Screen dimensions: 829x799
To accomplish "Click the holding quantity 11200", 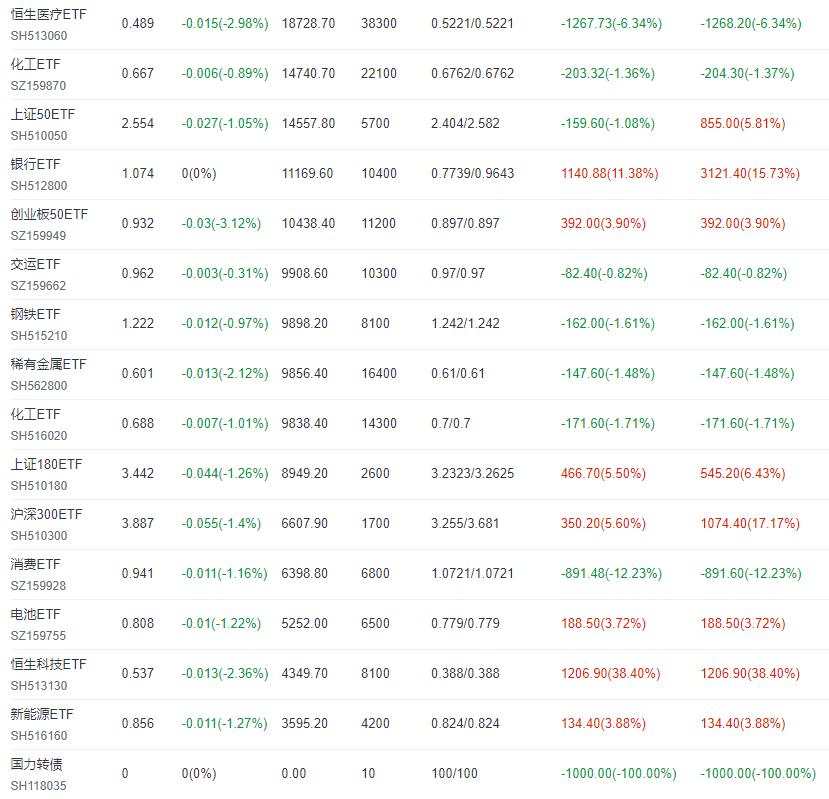I will pos(379,224).
